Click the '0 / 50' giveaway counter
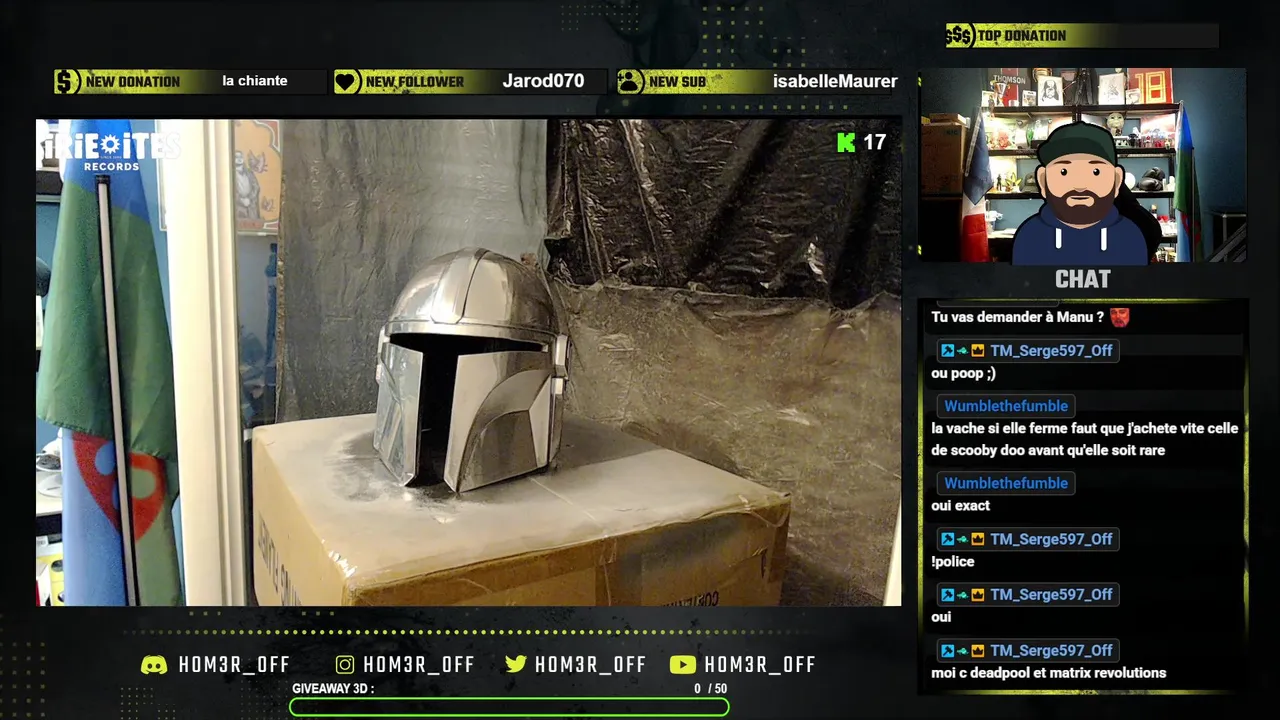This screenshot has height=720, width=1280. click(711, 689)
